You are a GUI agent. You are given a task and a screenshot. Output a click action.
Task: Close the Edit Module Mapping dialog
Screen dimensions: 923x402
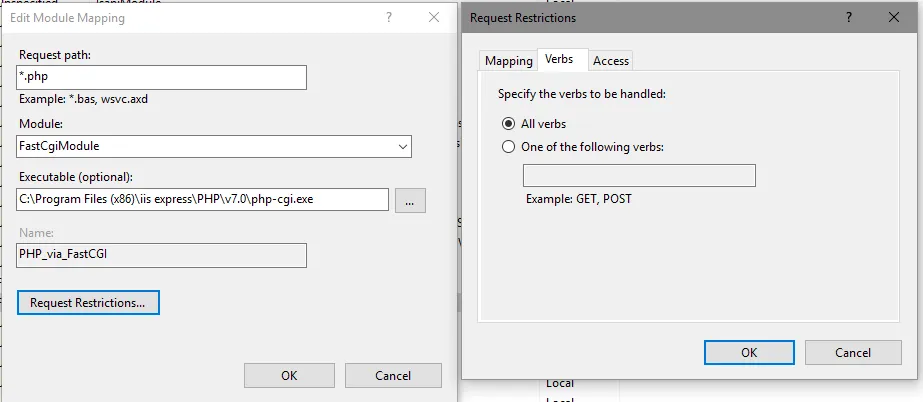click(433, 18)
